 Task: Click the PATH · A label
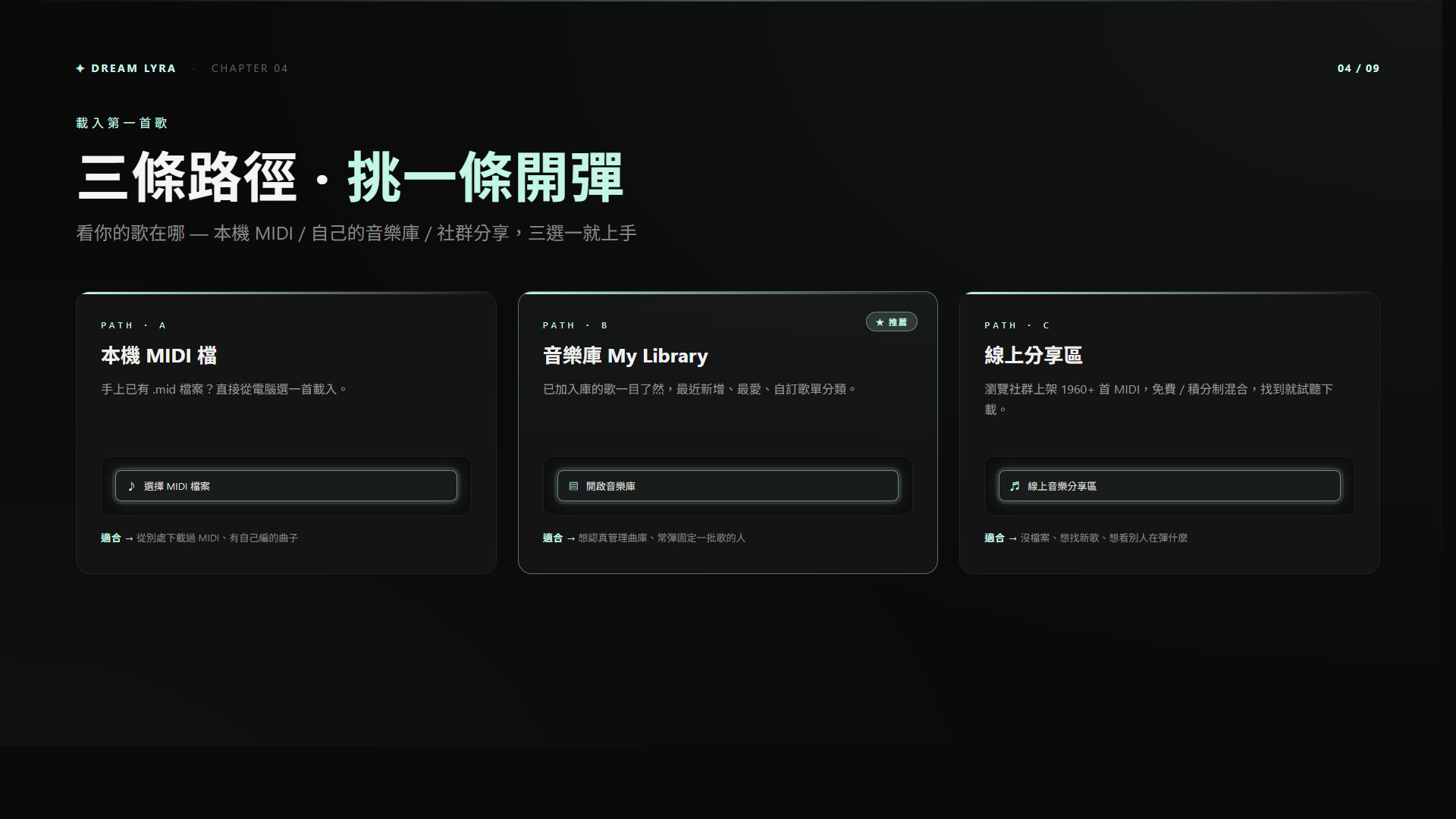coord(133,325)
